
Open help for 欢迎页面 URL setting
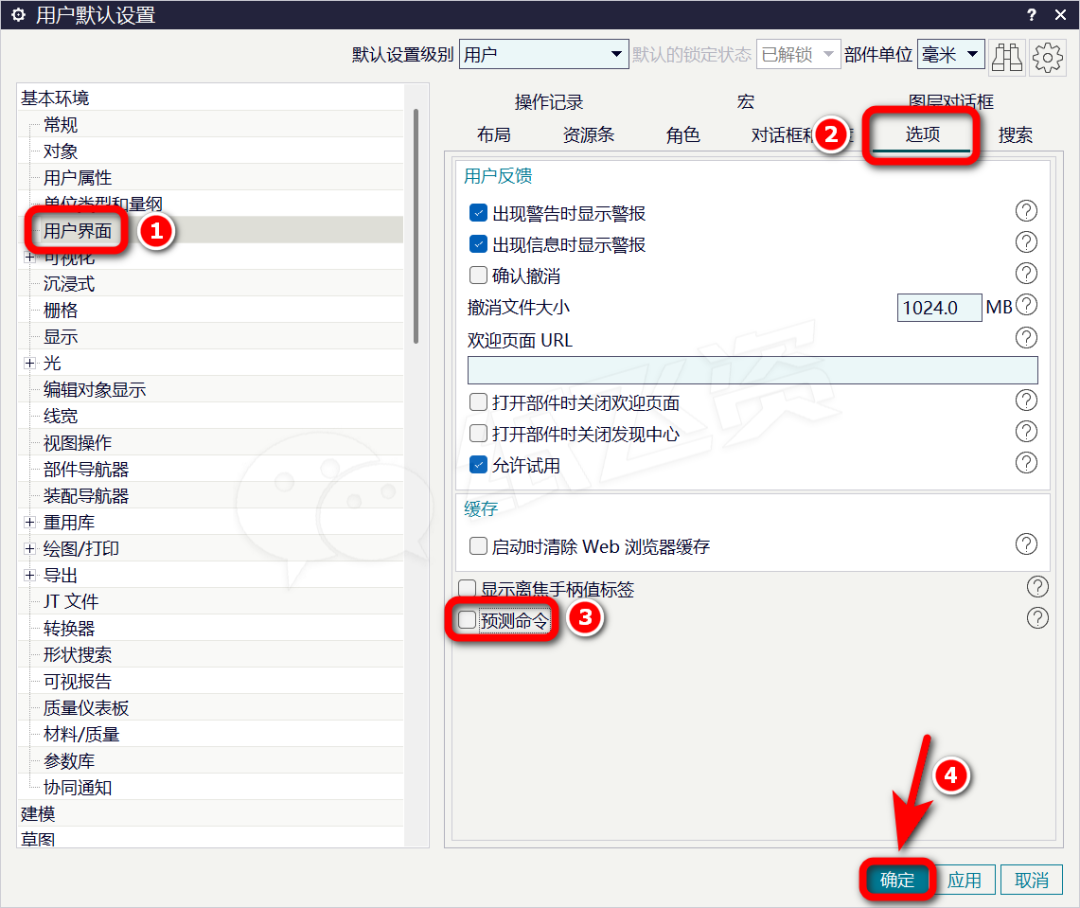[1026, 337]
